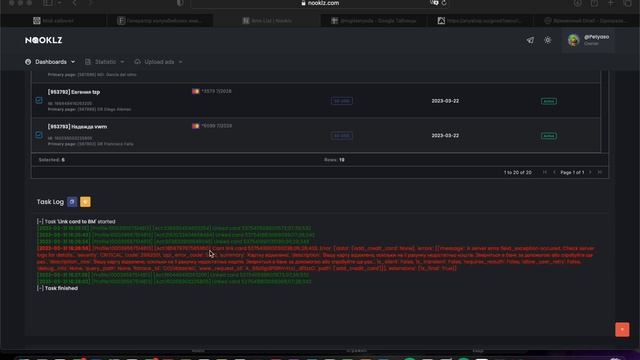The height and width of the screenshot is (360, 640).
Task: Expand the Statistic dropdown arrow
Action: [x=122, y=62]
